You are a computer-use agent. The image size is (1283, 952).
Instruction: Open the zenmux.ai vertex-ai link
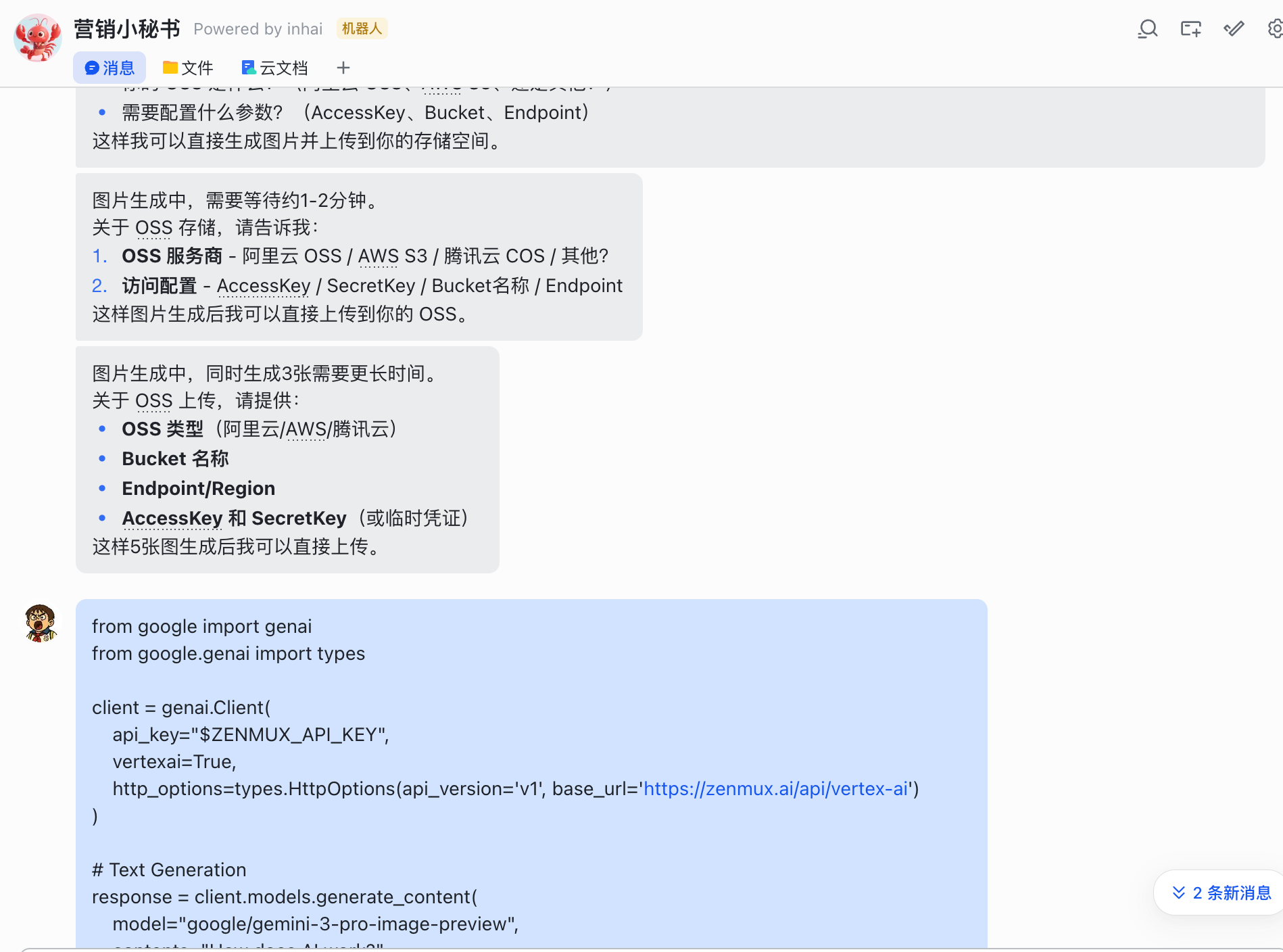click(x=776, y=788)
